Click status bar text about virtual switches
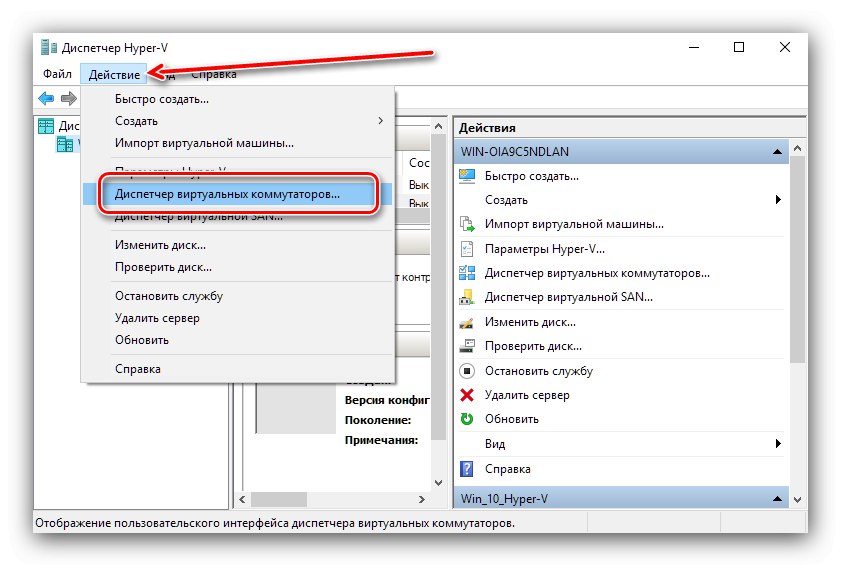The image size is (841, 566). coord(275,523)
